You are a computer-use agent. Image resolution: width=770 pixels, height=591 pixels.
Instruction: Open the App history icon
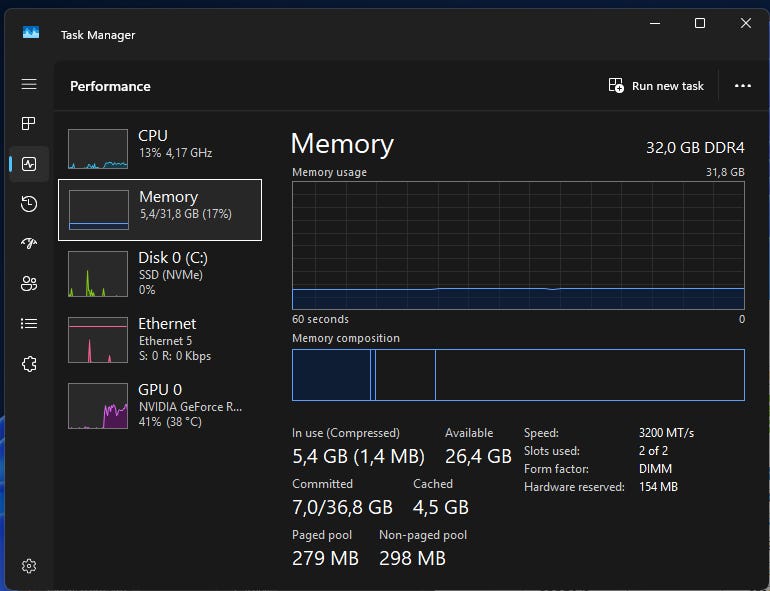tap(29, 204)
